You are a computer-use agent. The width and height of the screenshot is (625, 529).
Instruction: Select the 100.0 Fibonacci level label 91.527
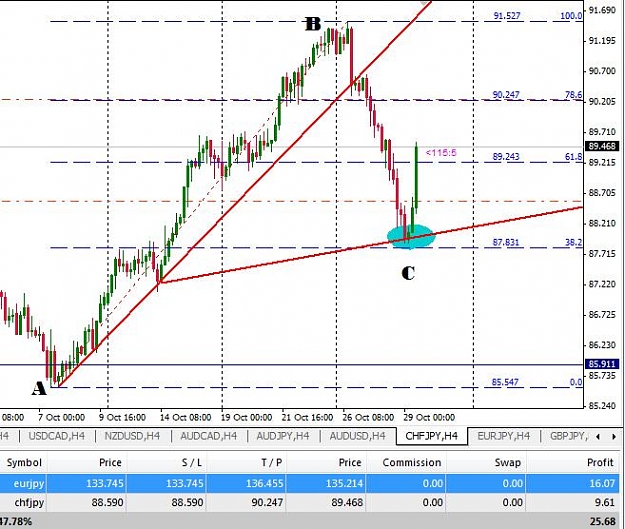(x=507, y=16)
